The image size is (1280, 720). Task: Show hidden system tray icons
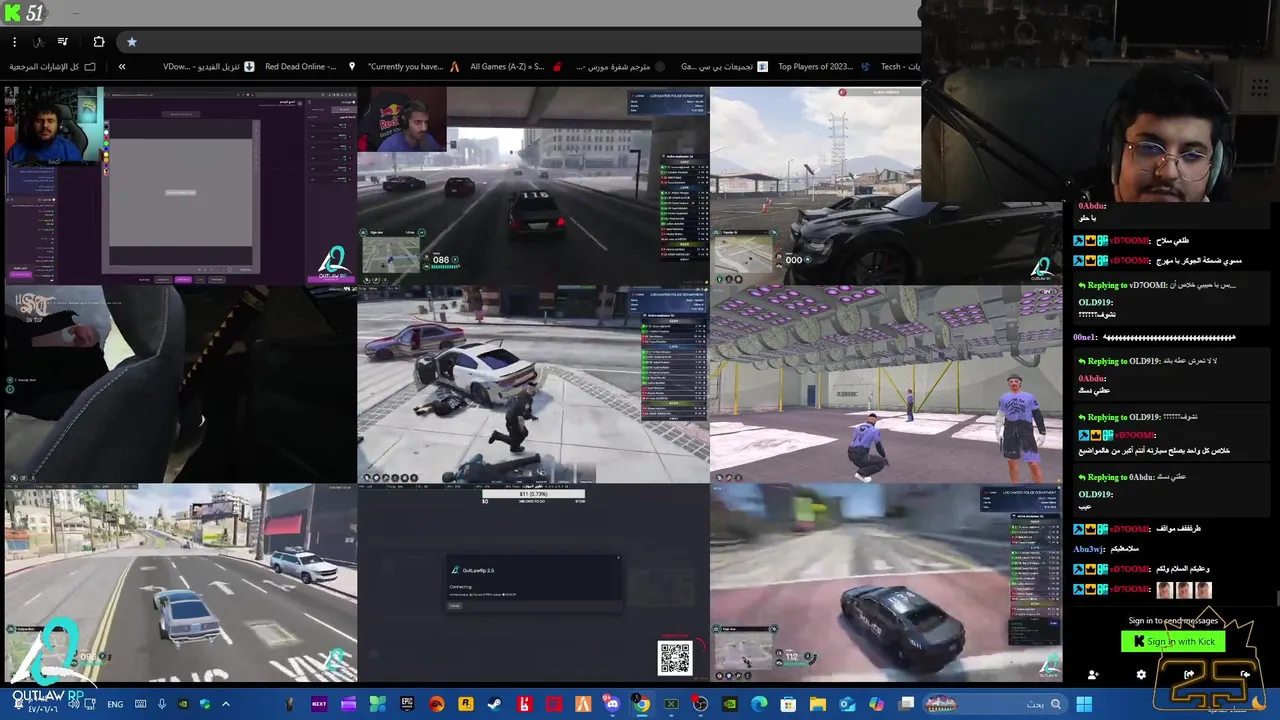225,704
